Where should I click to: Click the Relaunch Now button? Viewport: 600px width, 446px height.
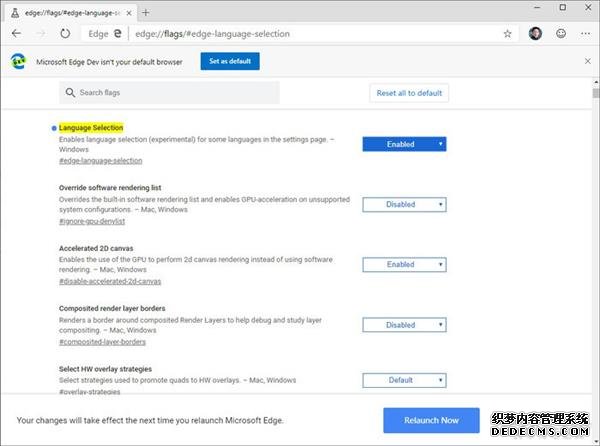431,420
